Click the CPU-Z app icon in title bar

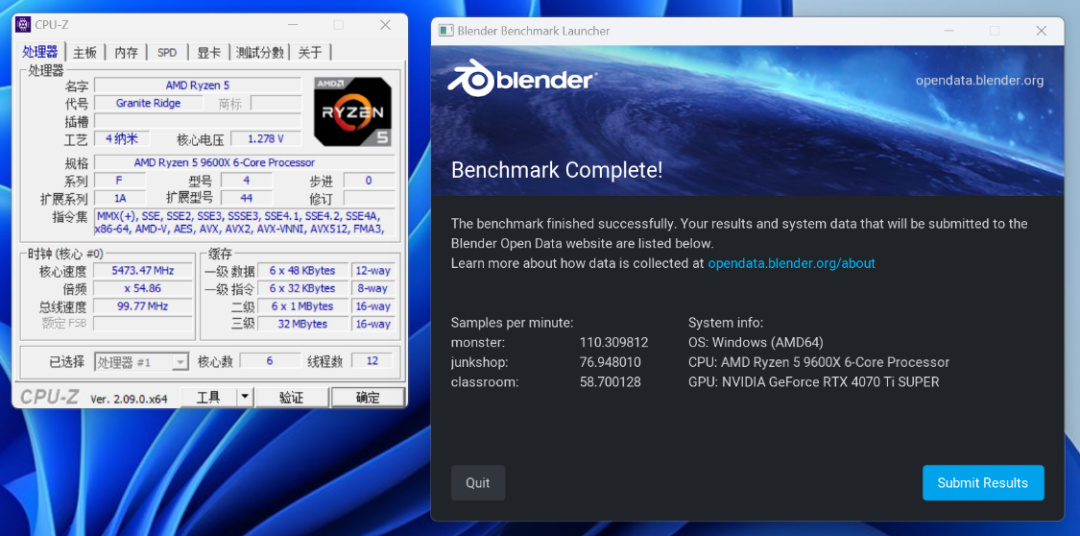(x=23, y=25)
